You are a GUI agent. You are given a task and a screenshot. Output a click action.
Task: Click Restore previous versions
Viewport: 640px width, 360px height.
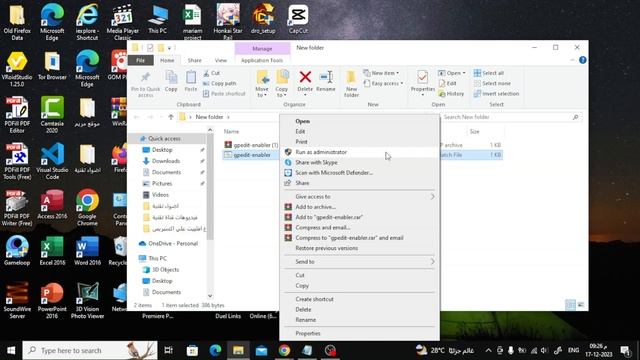(359, 248)
